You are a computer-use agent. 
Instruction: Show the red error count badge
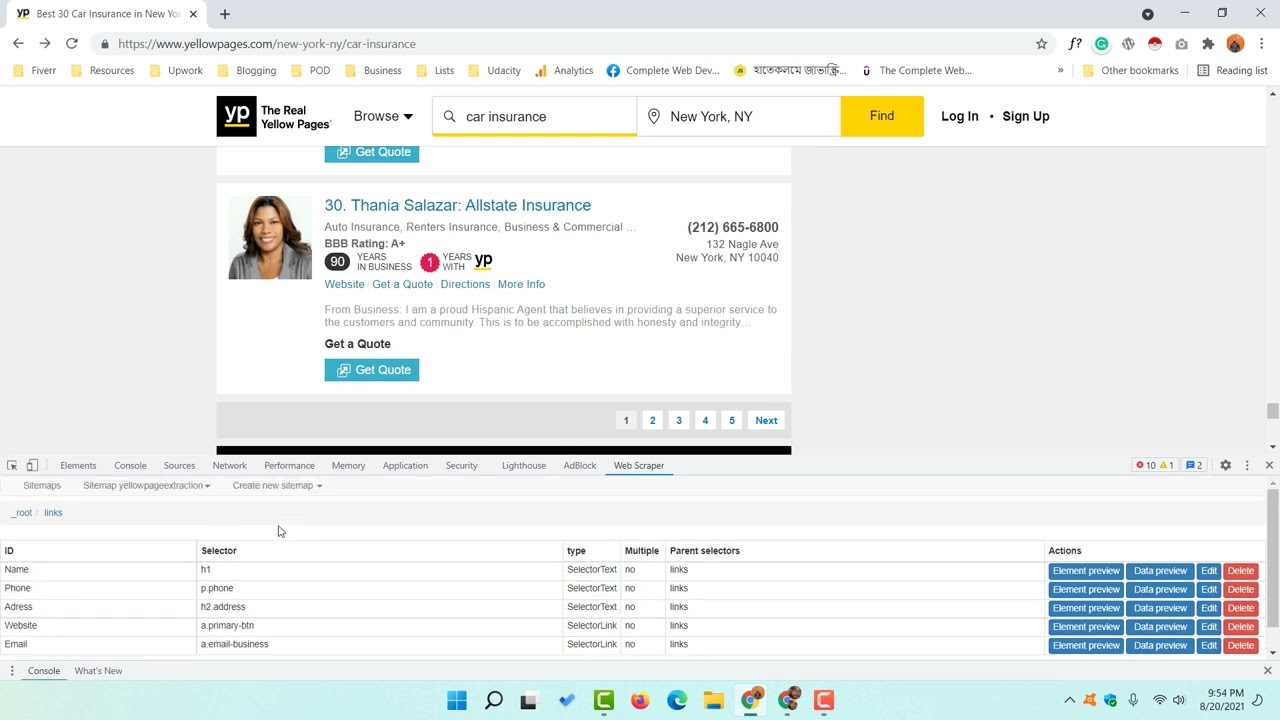pos(1145,466)
